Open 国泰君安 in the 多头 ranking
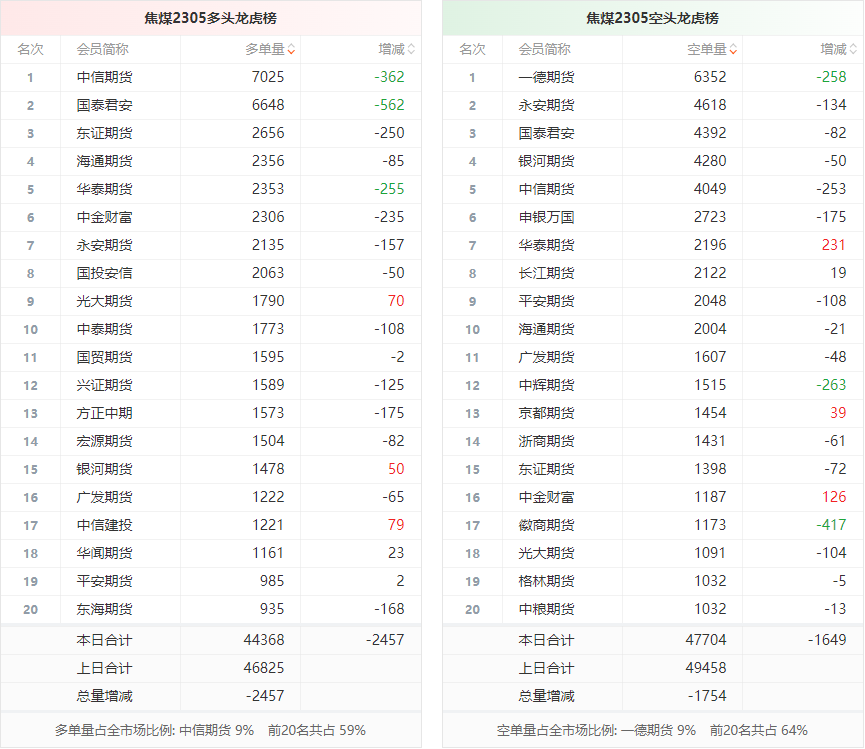The height and width of the screenshot is (749, 865). click(104, 105)
